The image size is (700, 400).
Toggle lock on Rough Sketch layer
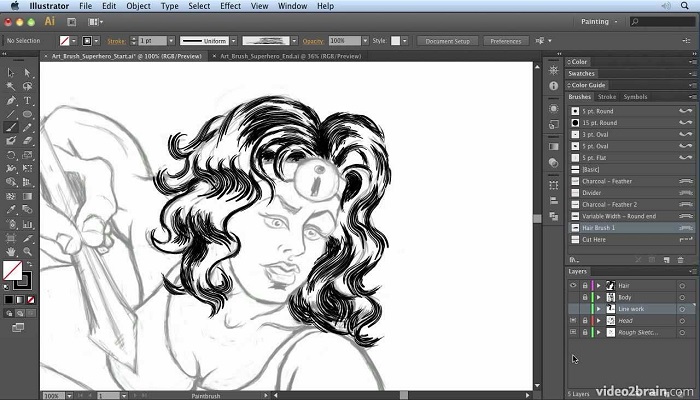585,332
